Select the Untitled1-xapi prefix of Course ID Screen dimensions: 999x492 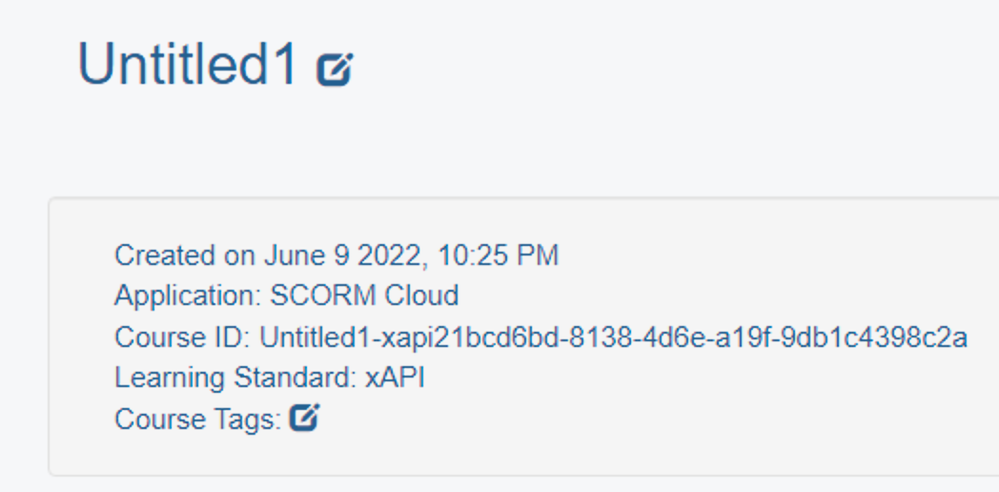(340, 337)
